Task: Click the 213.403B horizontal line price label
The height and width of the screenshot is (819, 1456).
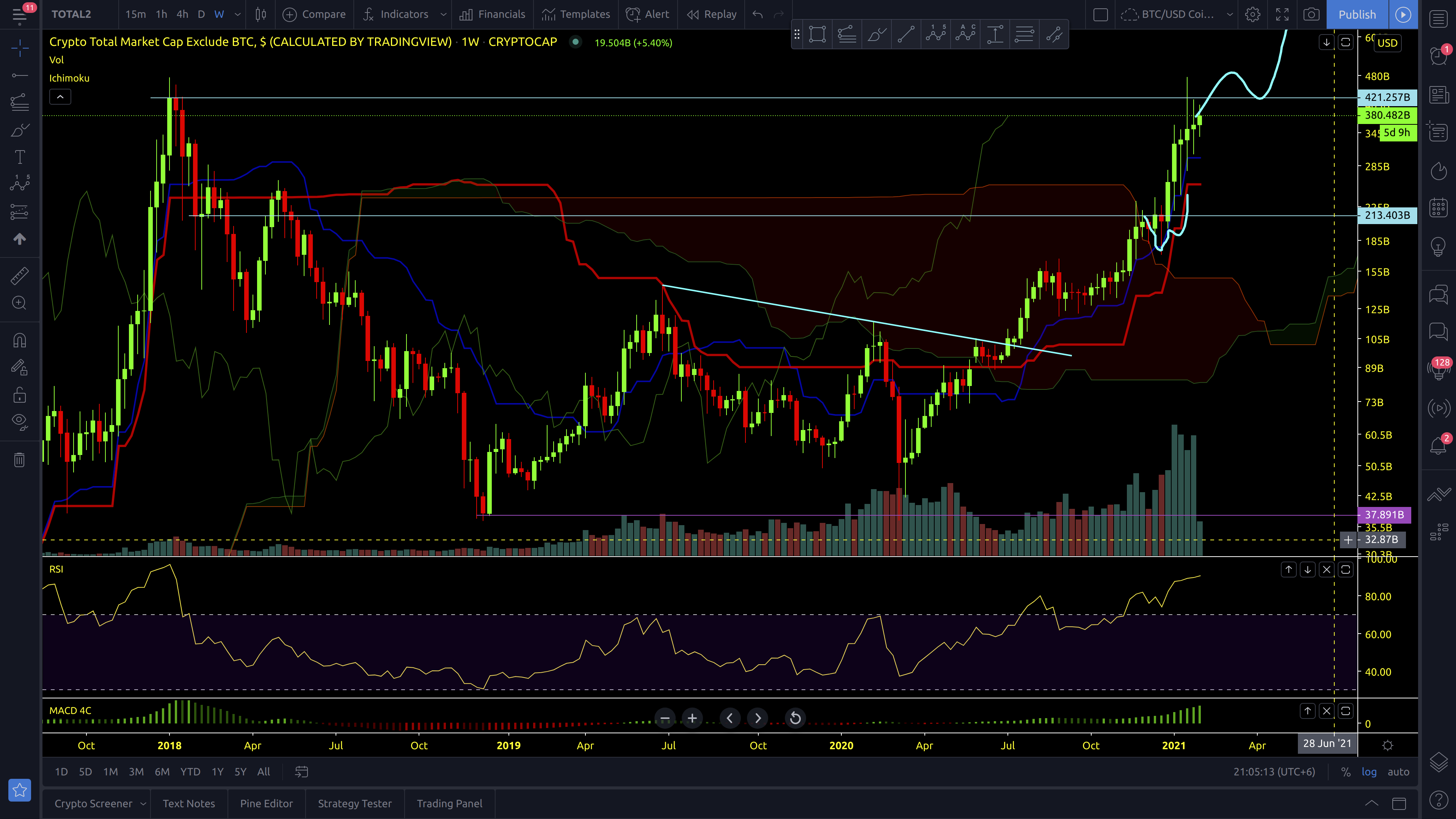Action: point(1387,215)
